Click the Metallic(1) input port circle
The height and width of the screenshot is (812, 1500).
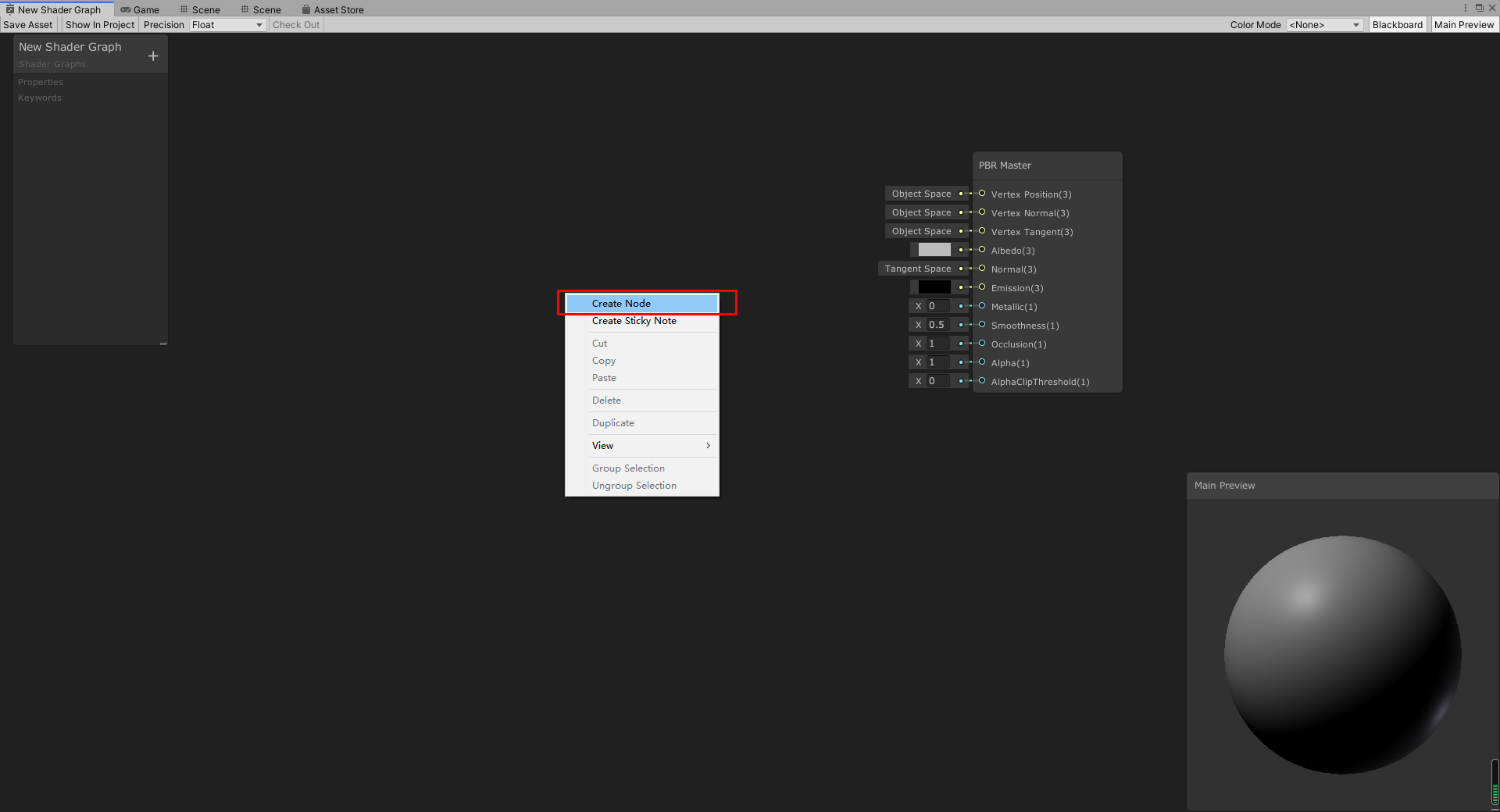[x=981, y=306]
